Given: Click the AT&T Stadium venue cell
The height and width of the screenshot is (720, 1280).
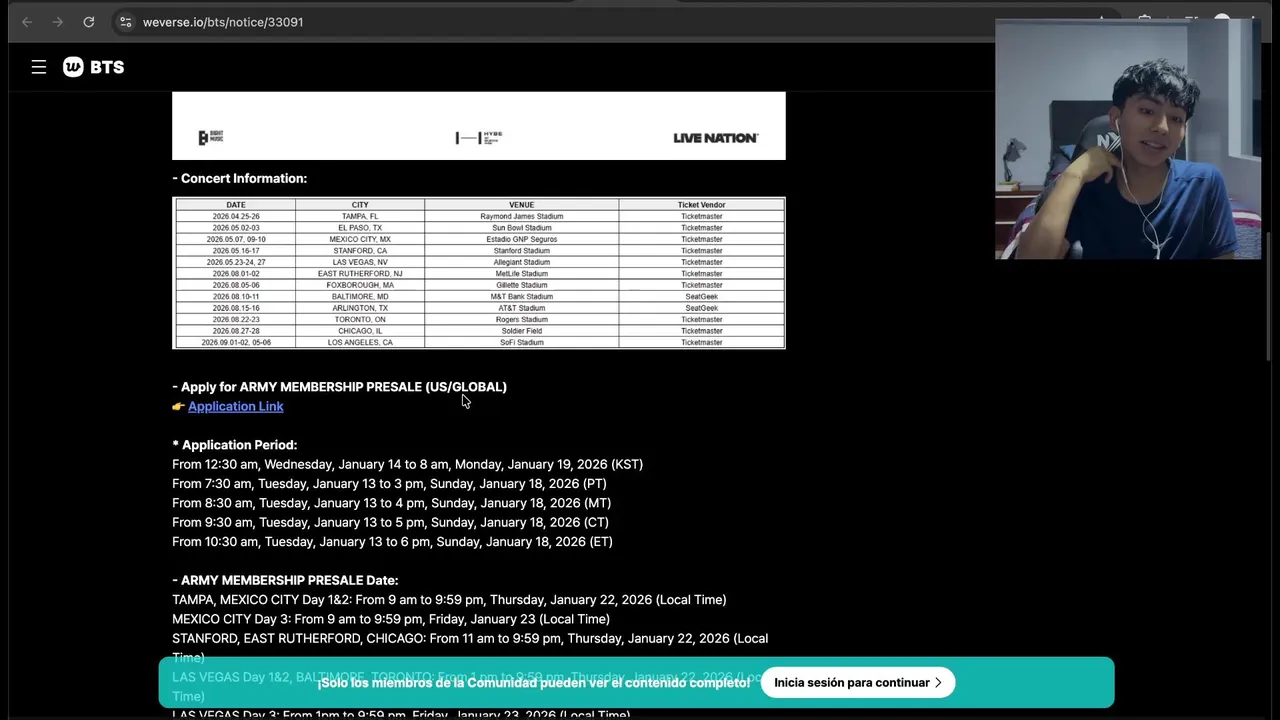Looking at the screenshot, I should pos(521,308).
